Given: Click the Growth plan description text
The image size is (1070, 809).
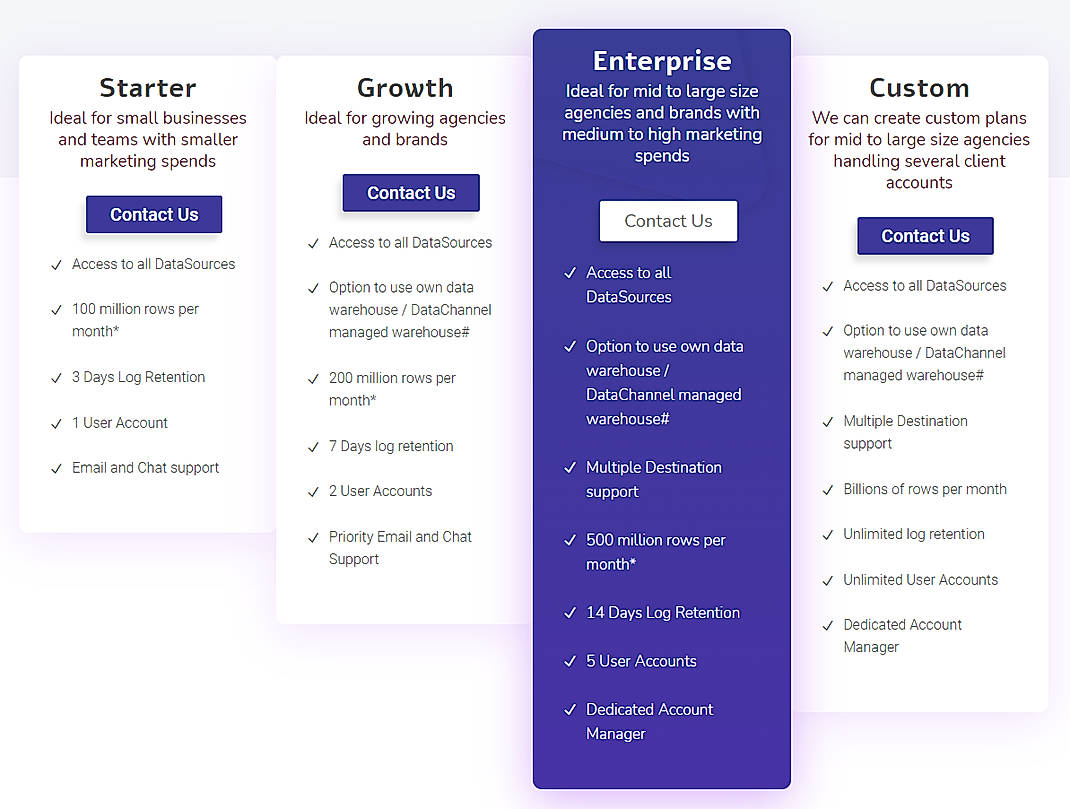Looking at the screenshot, I should pyautogui.click(x=405, y=130).
